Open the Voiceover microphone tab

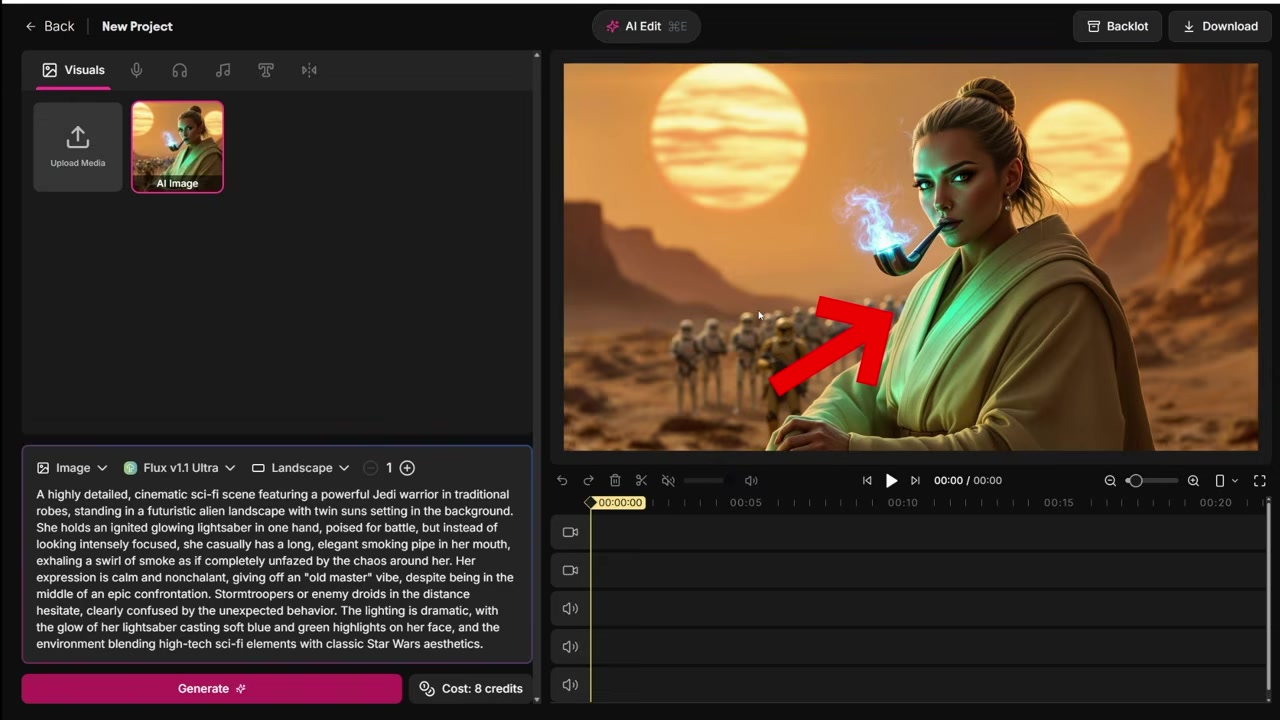point(136,70)
